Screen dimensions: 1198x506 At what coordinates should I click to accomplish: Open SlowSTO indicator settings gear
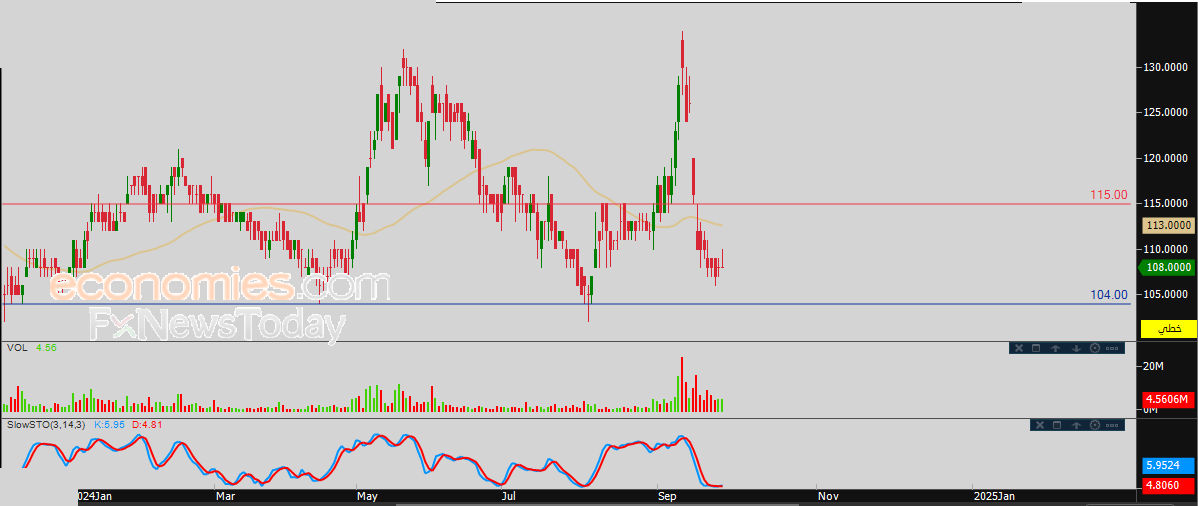1094,425
